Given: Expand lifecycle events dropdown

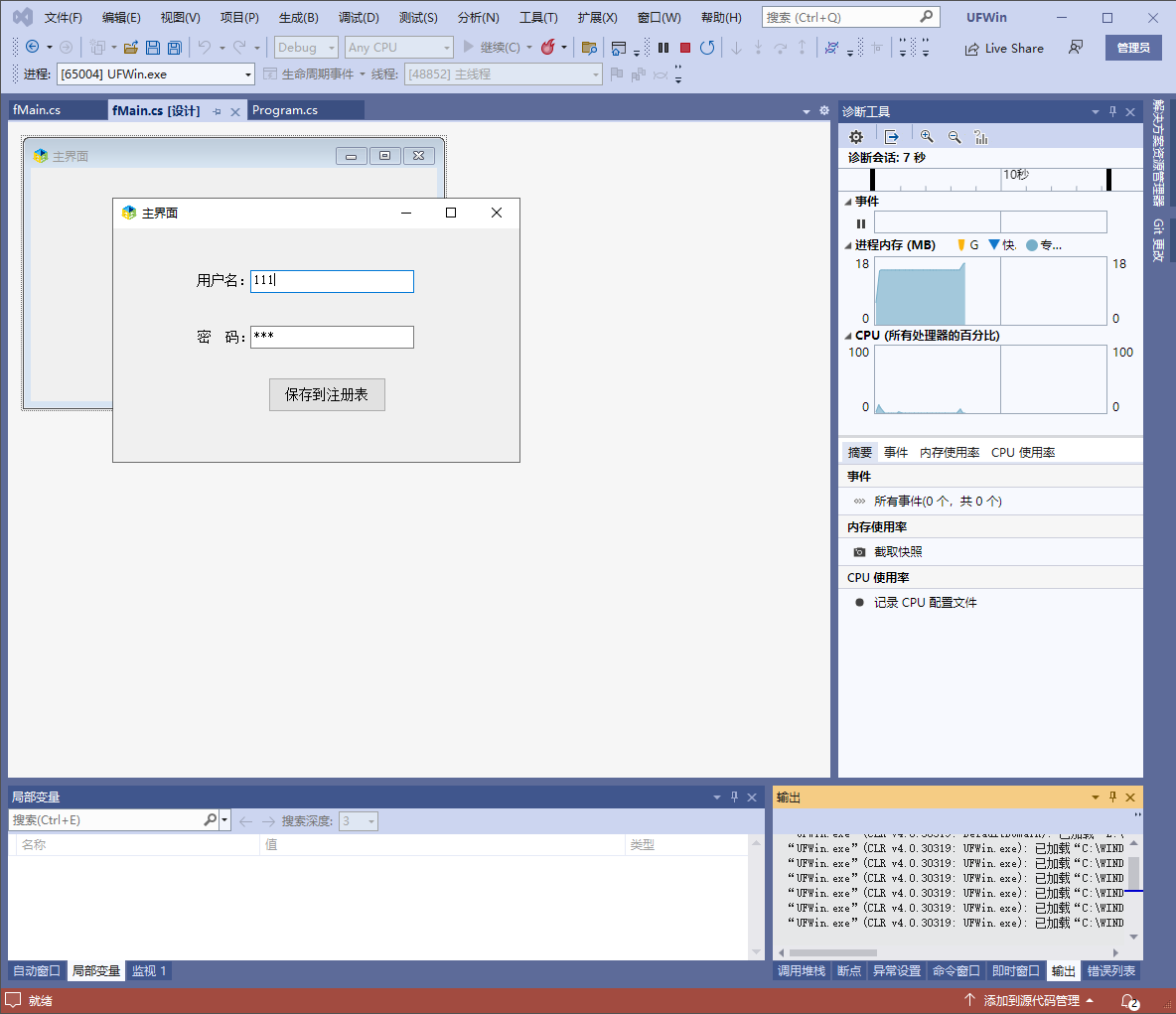Looking at the screenshot, I should 363,74.
